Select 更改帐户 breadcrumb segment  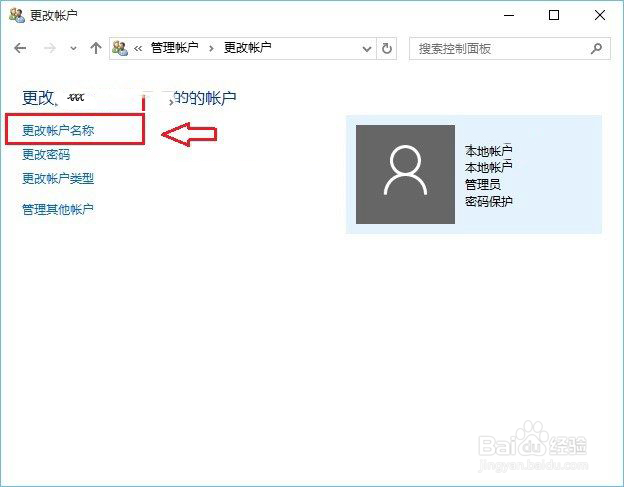point(248,48)
